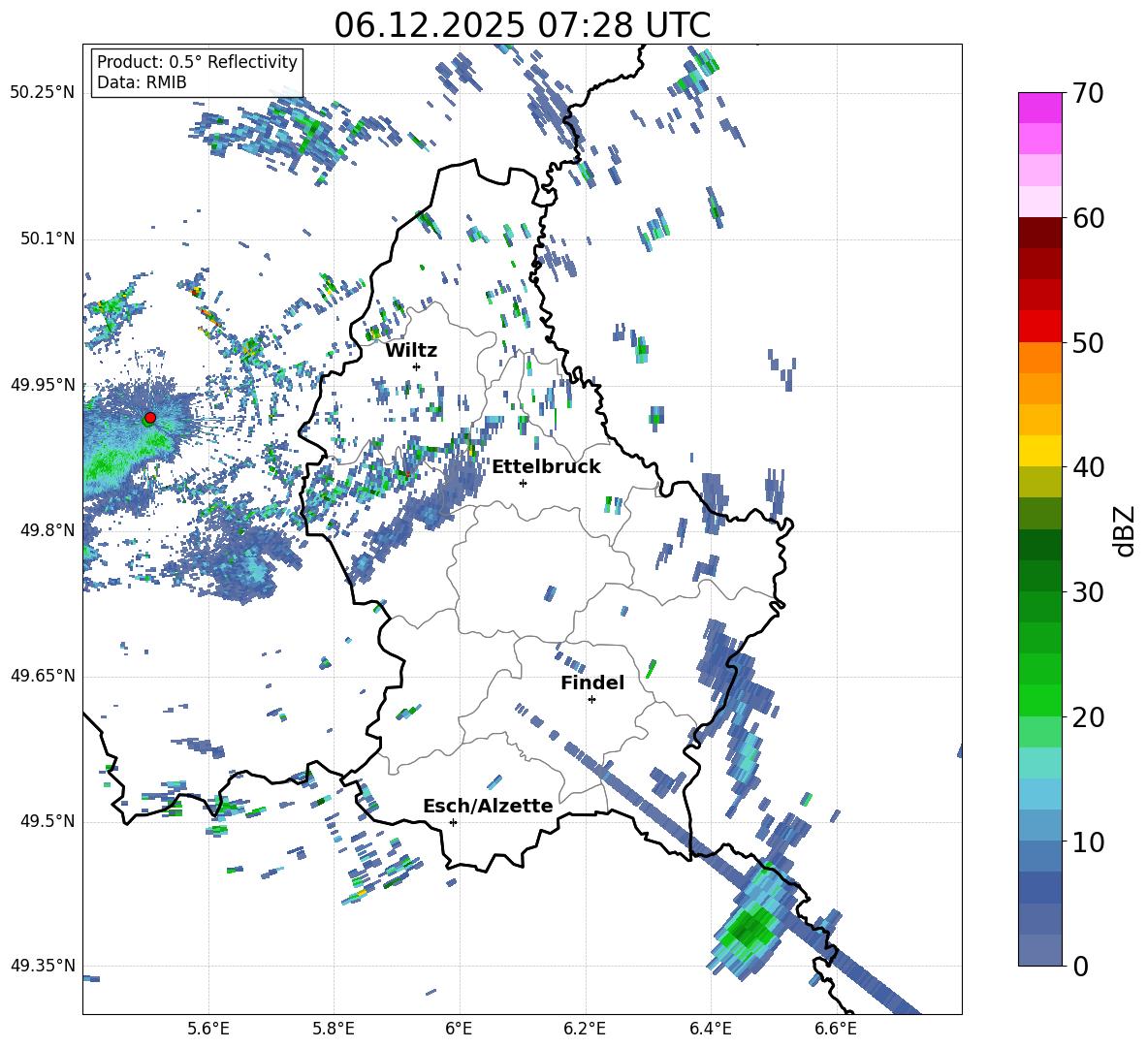Click the Findel station cross marker

coord(591,700)
